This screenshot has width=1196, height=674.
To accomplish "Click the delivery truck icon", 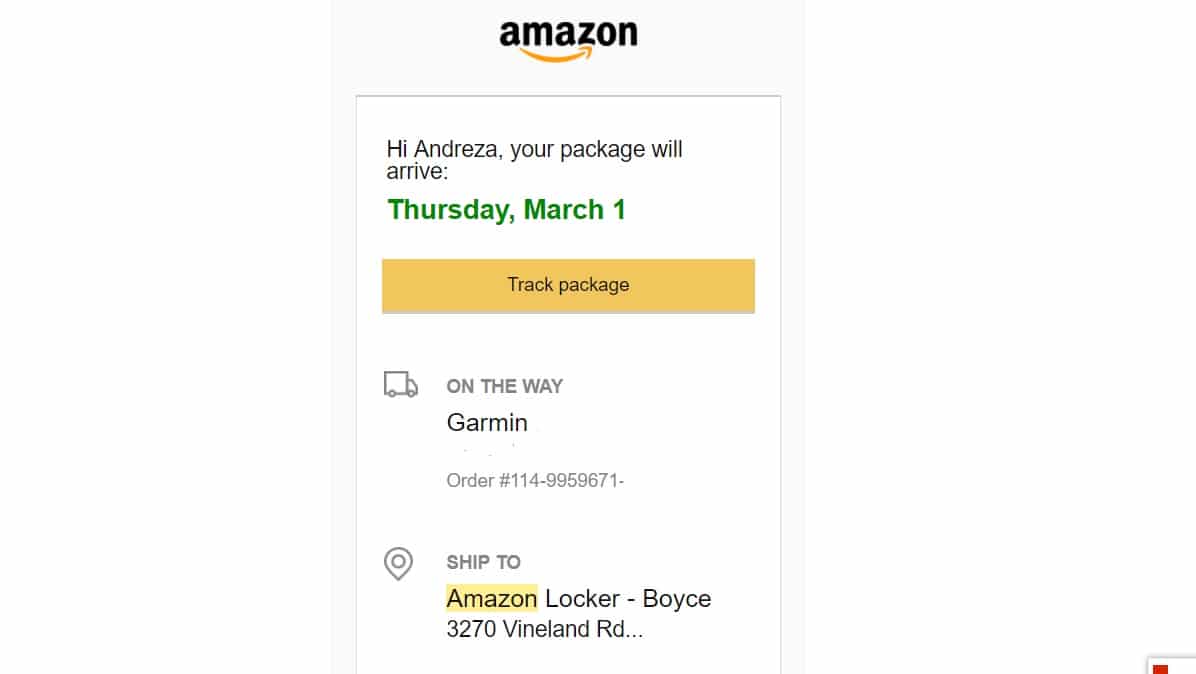I will (400, 385).
